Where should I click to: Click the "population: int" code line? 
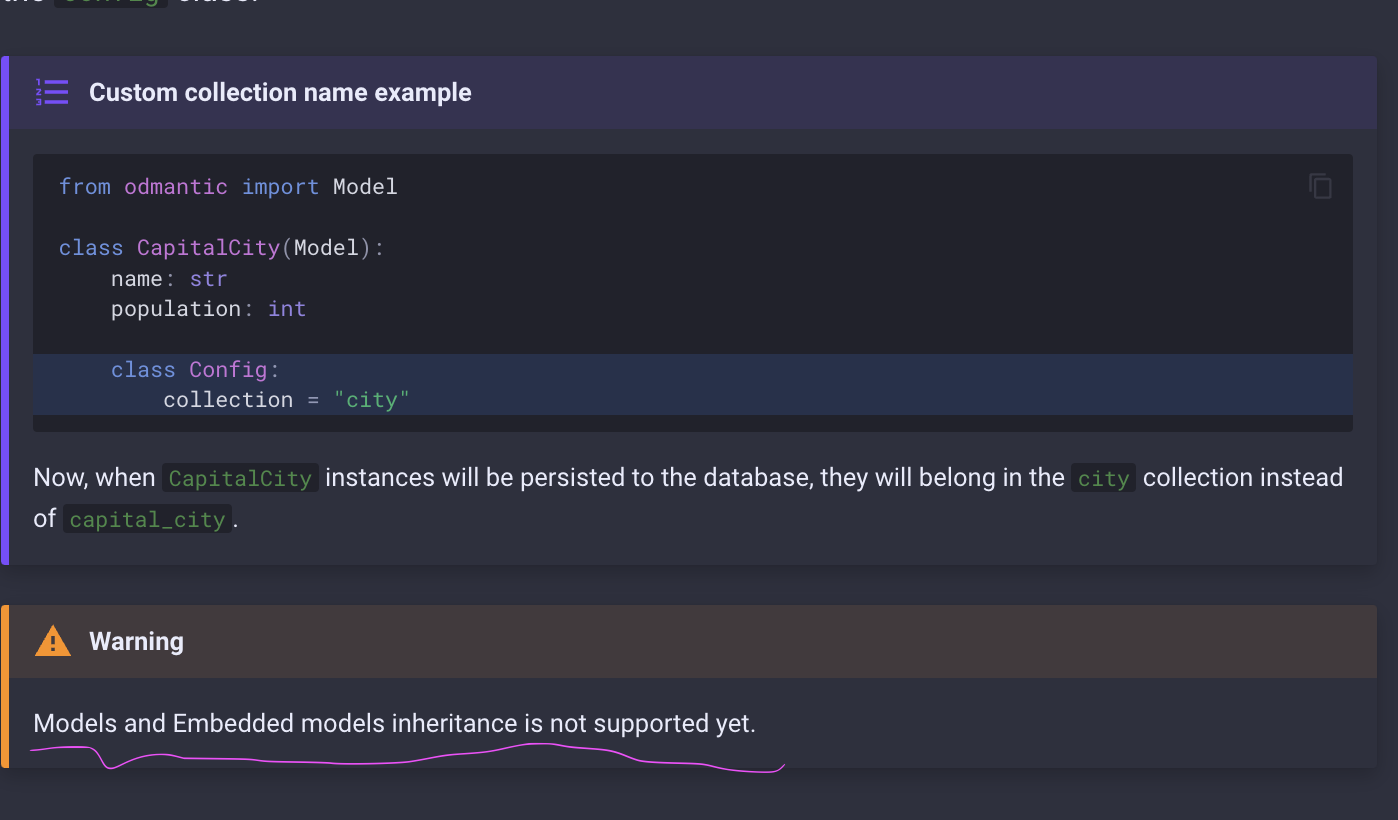coord(208,309)
